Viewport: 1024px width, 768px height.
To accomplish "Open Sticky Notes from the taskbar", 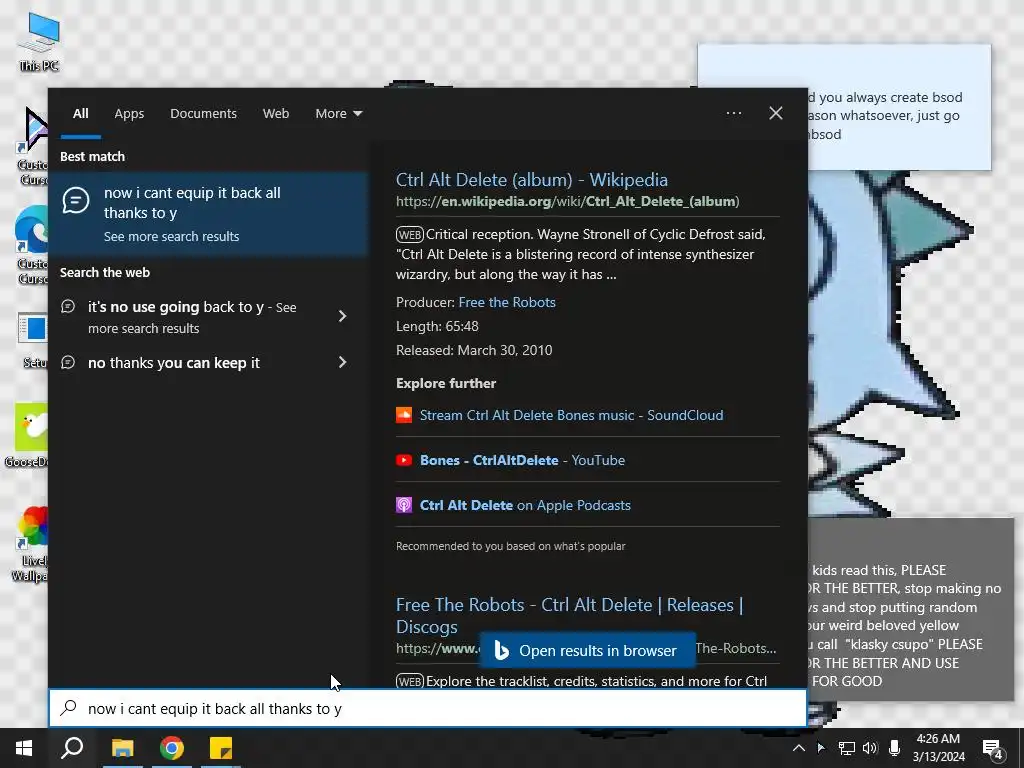I will [221, 748].
